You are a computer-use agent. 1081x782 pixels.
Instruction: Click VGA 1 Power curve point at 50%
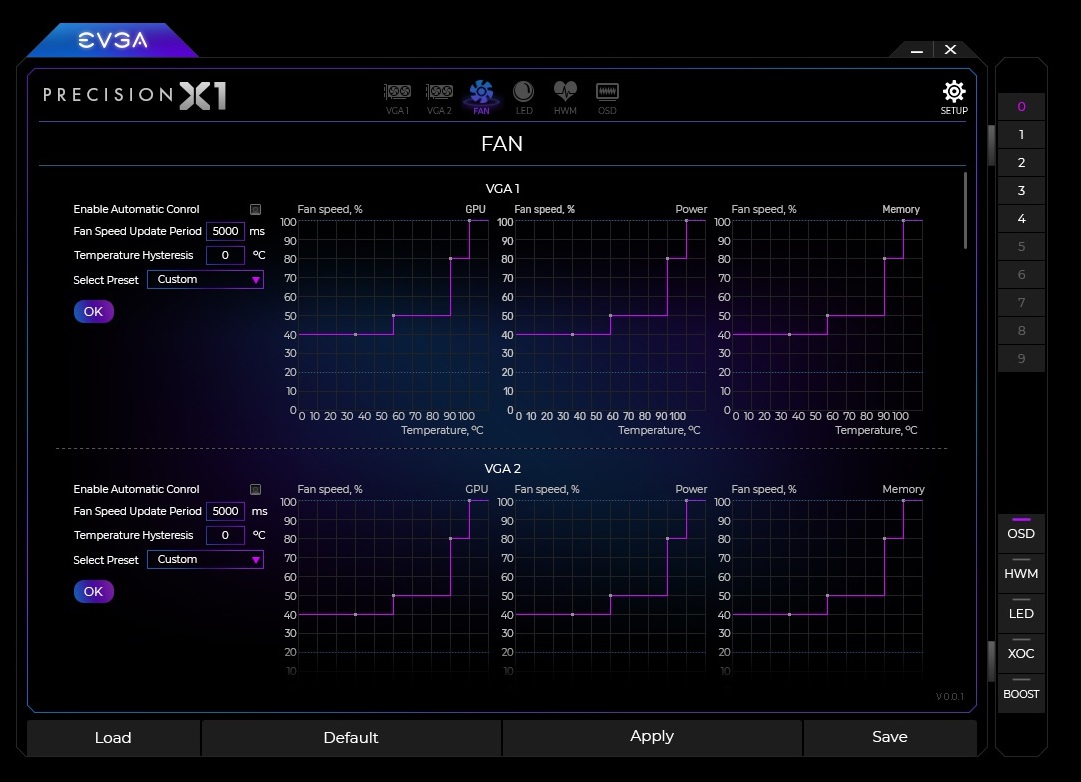pyautogui.click(x=610, y=316)
